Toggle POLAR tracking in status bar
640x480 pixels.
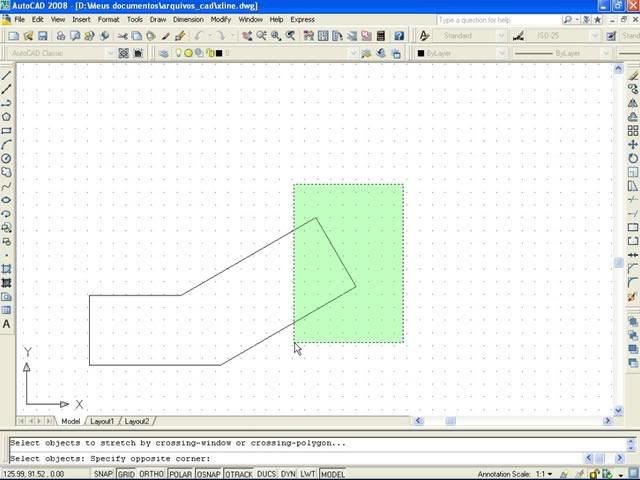pyautogui.click(x=180, y=474)
